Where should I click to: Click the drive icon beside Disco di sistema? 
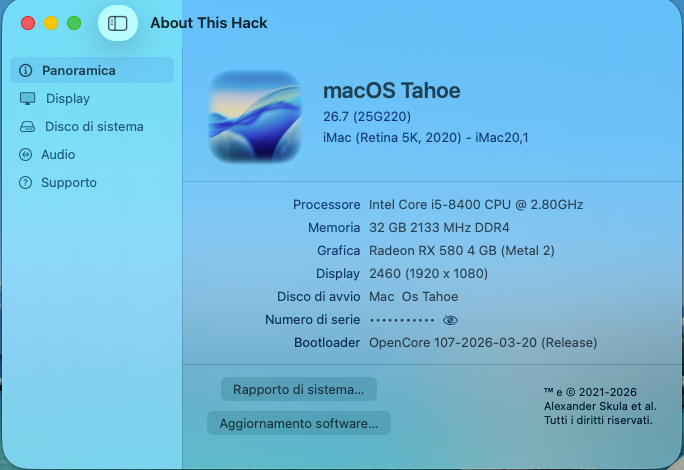(x=27, y=127)
